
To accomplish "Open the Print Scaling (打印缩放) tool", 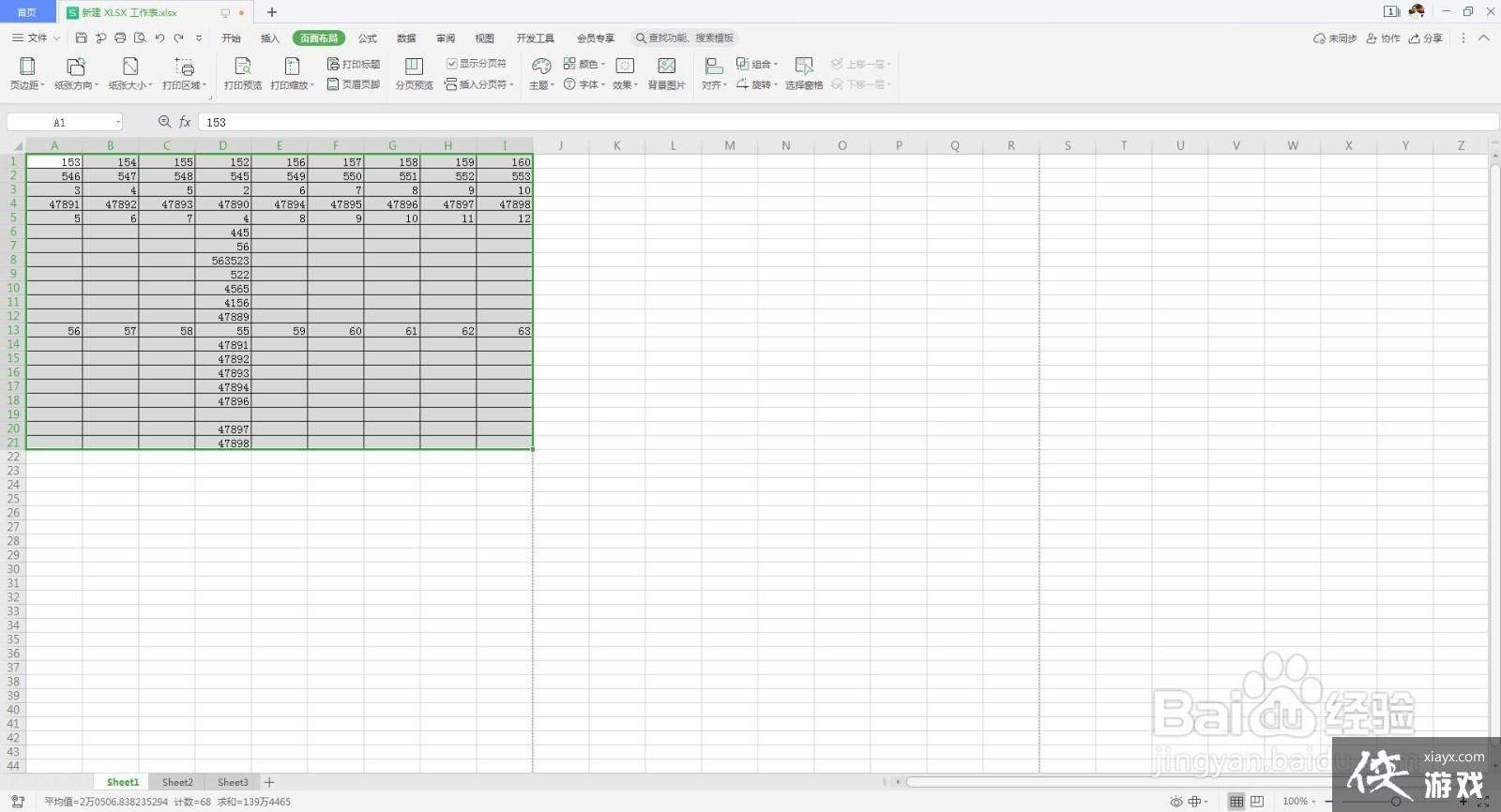I will click(292, 73).
